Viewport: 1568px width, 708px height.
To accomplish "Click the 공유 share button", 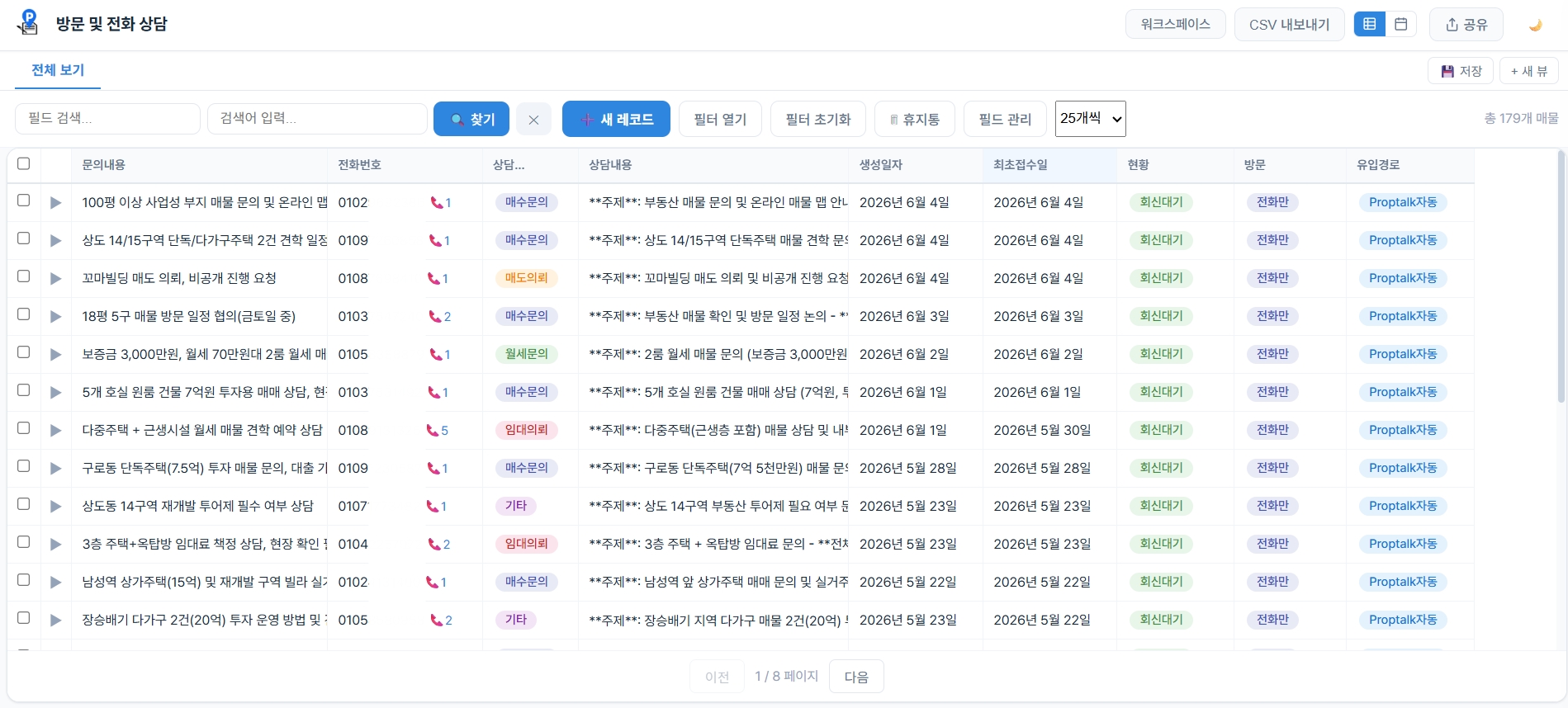I will 1466,24.
